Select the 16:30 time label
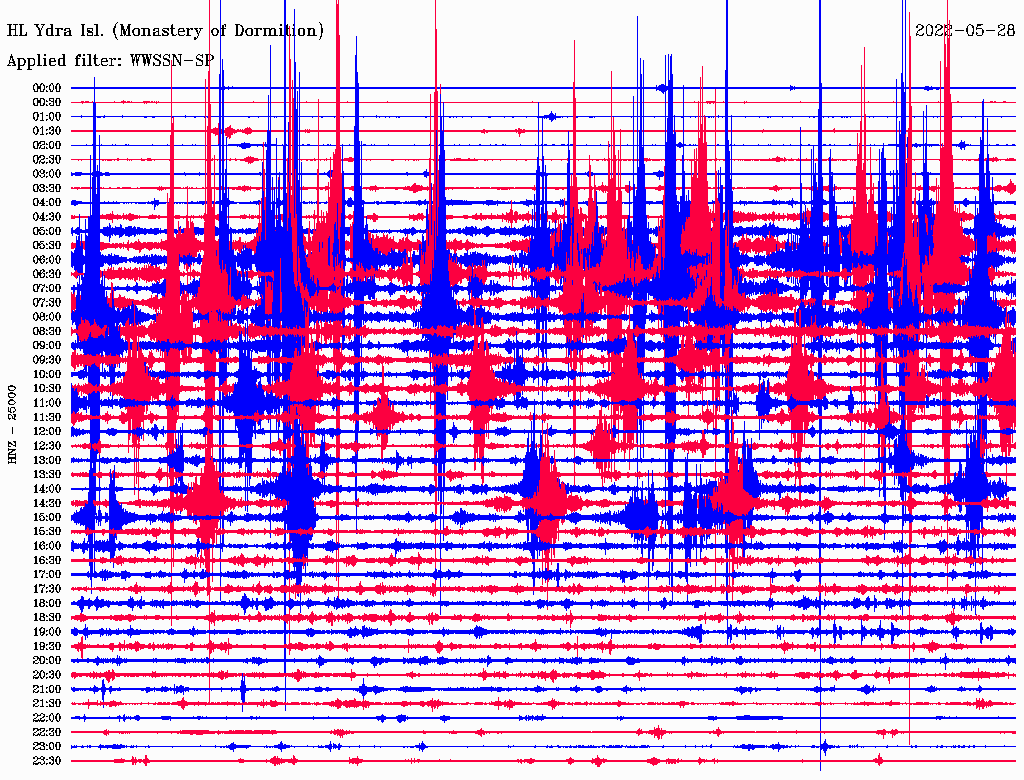Viewport: 1024px width, 780px height. click(47, 561)
